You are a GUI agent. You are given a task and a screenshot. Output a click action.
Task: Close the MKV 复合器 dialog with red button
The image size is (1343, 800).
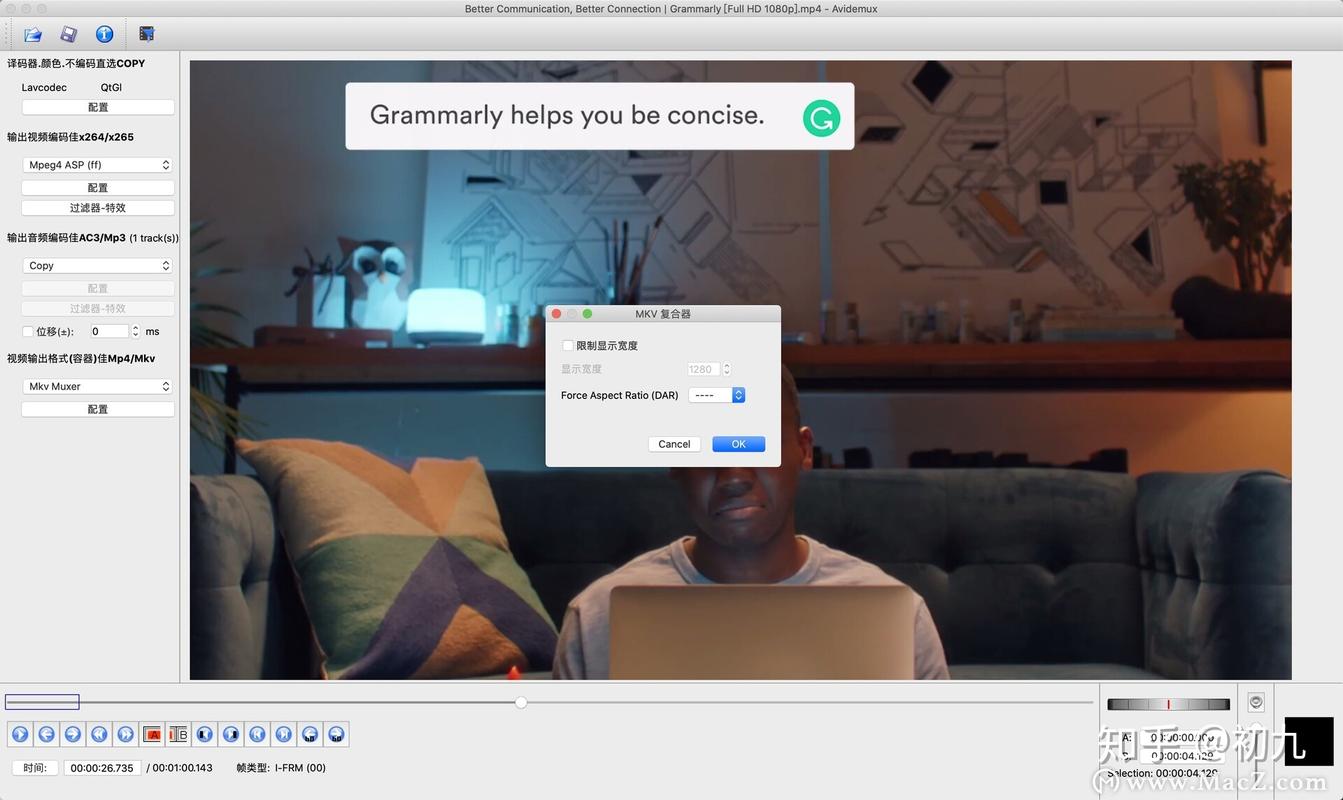coord(556,314)
